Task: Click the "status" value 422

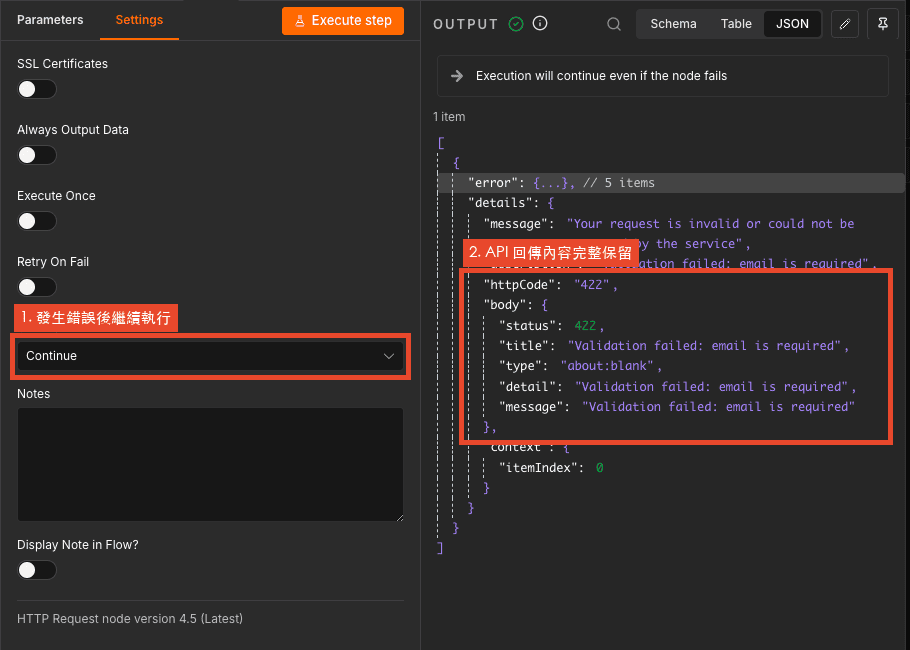Action: pos(585,326)
